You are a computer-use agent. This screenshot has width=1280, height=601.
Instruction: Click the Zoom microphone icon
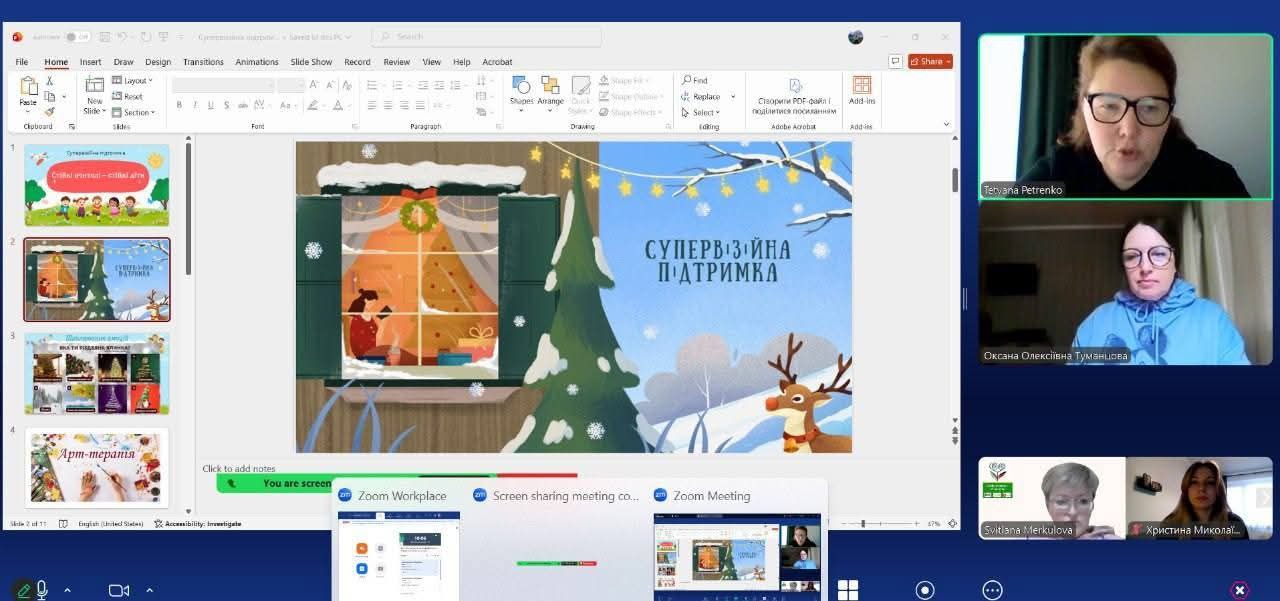coord(42,589)
